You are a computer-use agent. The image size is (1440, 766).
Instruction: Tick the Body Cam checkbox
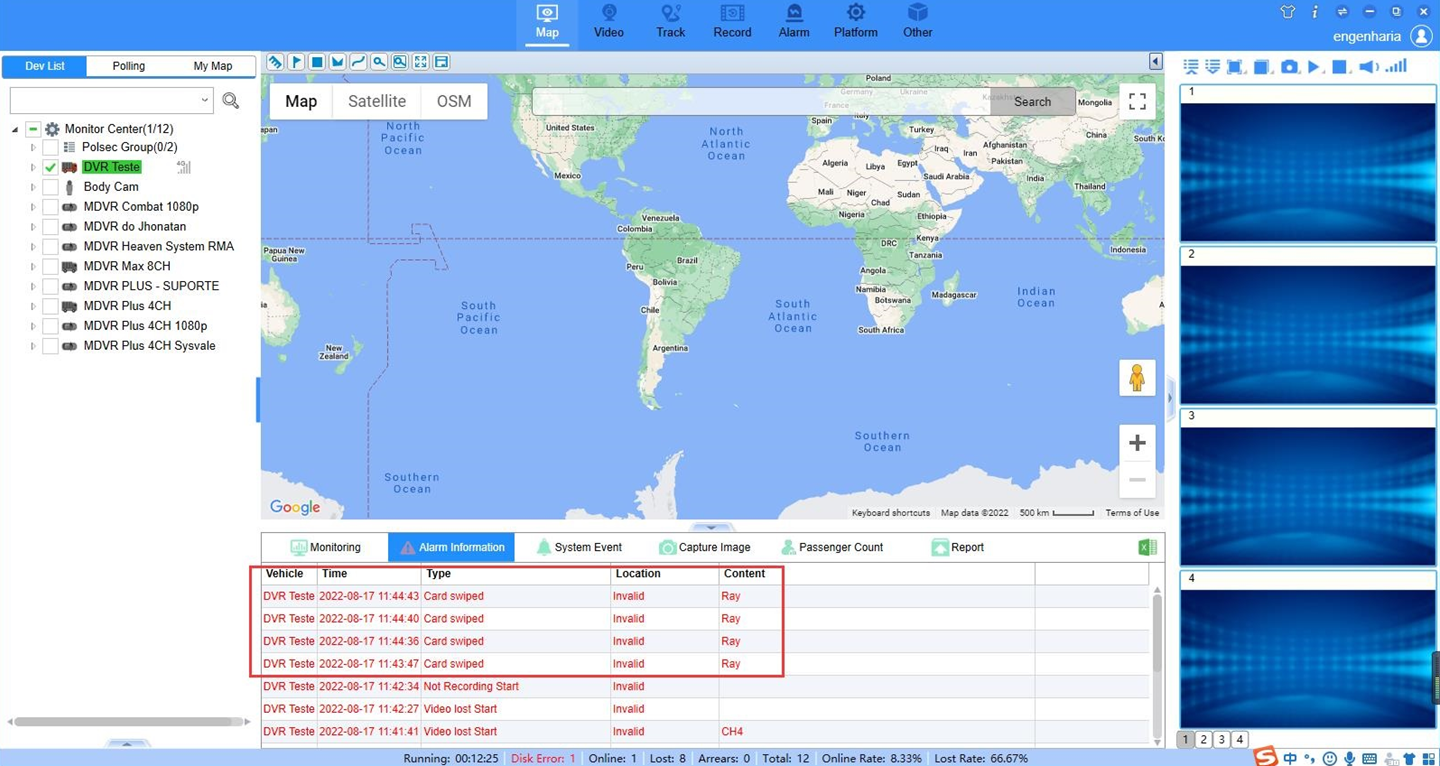[x=50, y=187]
